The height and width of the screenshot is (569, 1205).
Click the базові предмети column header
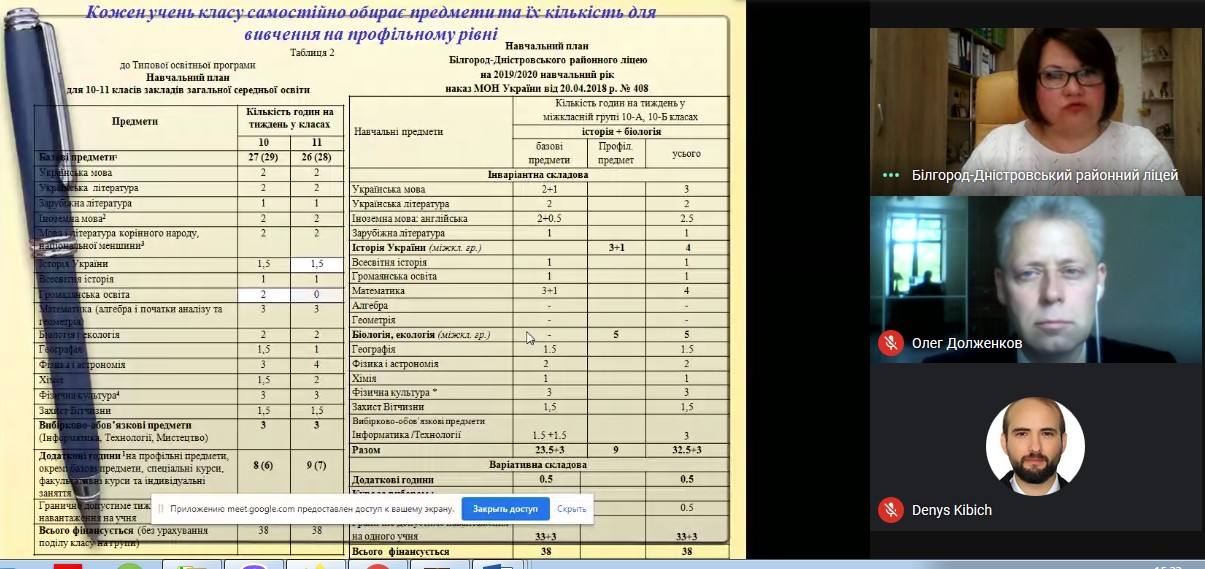coord(549,152)
